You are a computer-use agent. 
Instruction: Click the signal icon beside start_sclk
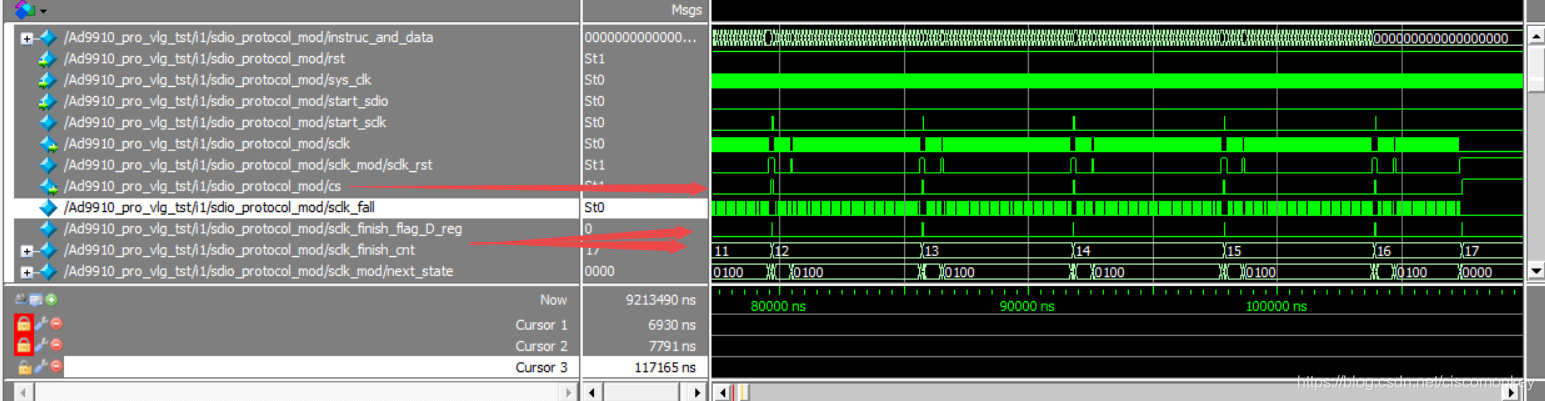[46, 122]
